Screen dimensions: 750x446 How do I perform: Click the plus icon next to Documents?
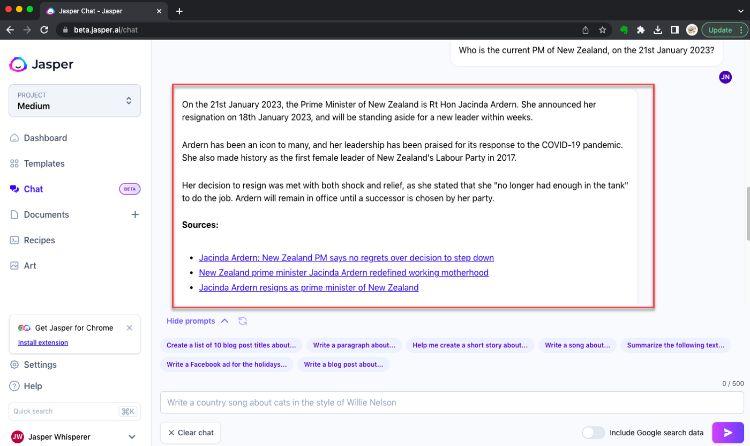[x=135, y=214]
